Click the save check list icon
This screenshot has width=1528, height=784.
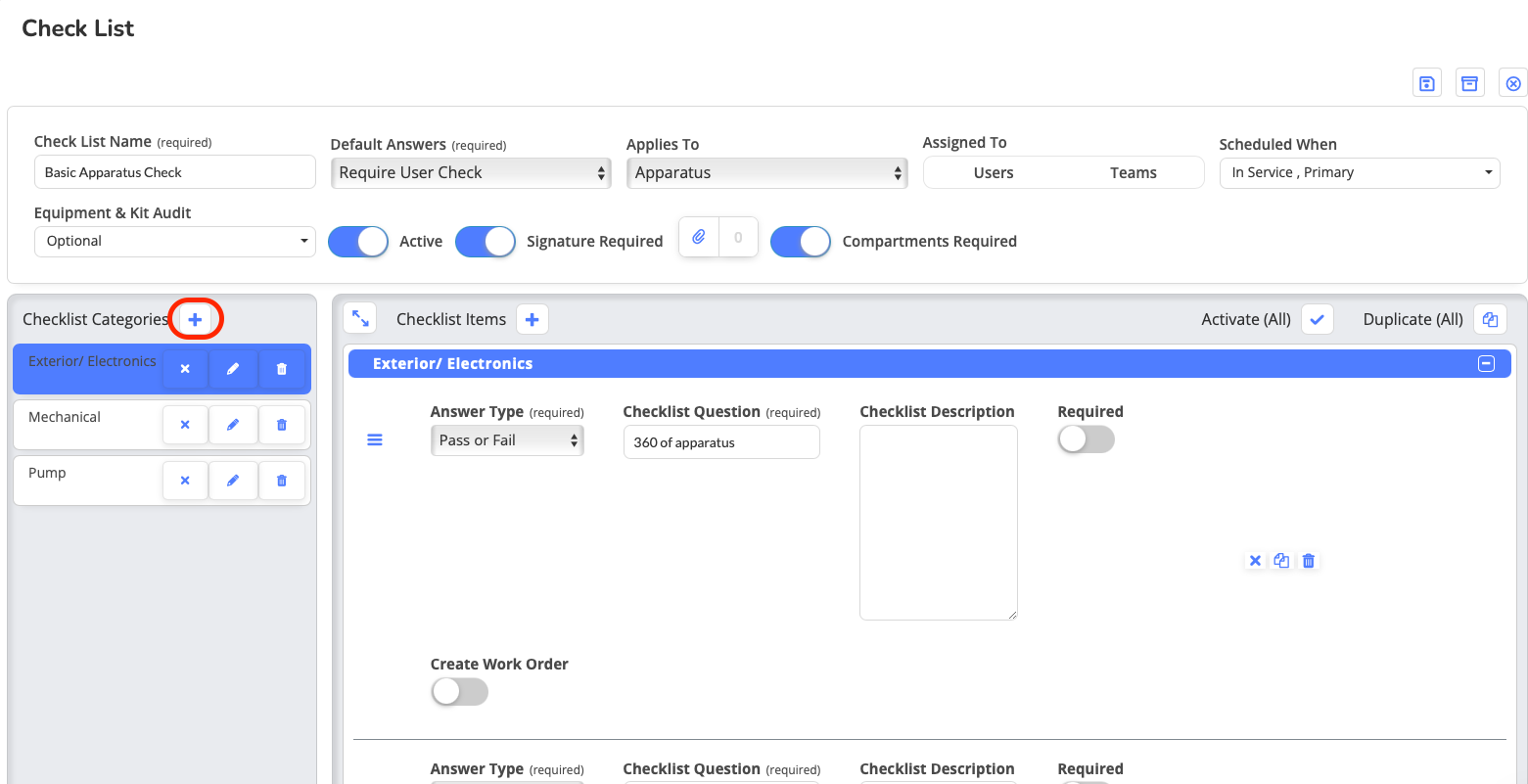tap(1426, 83)
